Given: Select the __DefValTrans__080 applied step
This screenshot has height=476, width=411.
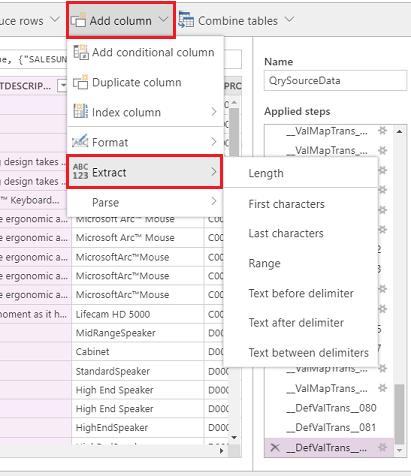Looking at the screenshot, I should pos(331,408).
